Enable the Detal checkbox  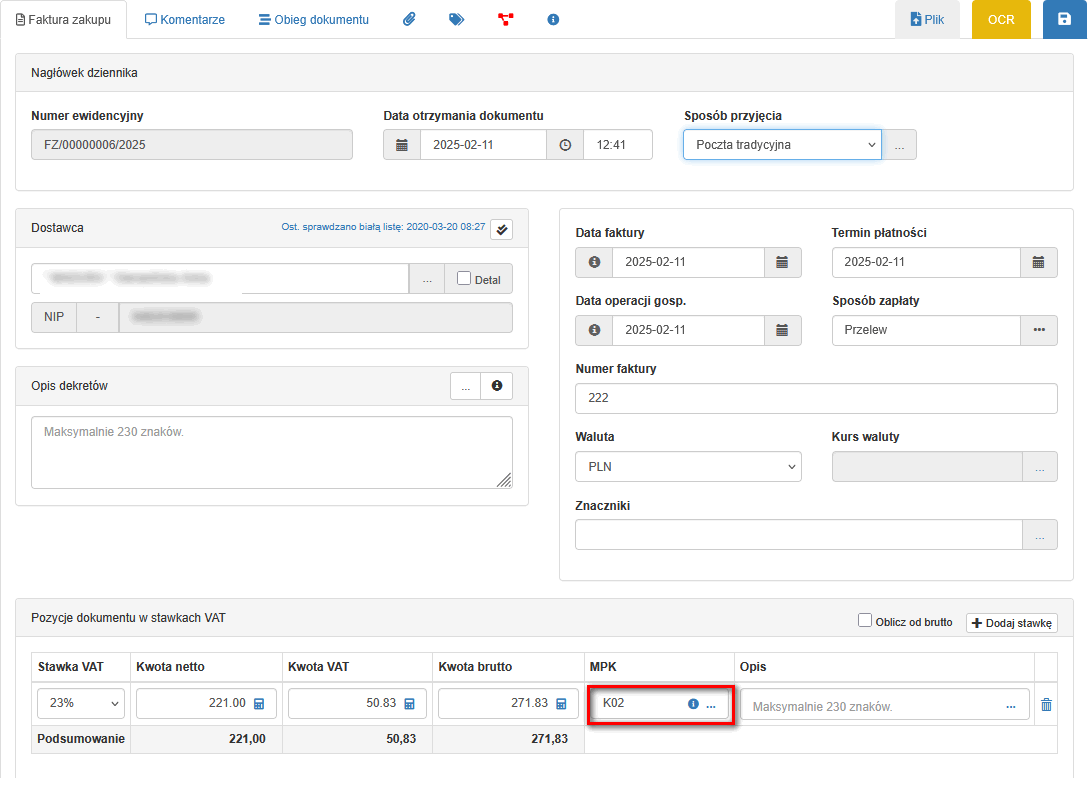pos(464,279)
